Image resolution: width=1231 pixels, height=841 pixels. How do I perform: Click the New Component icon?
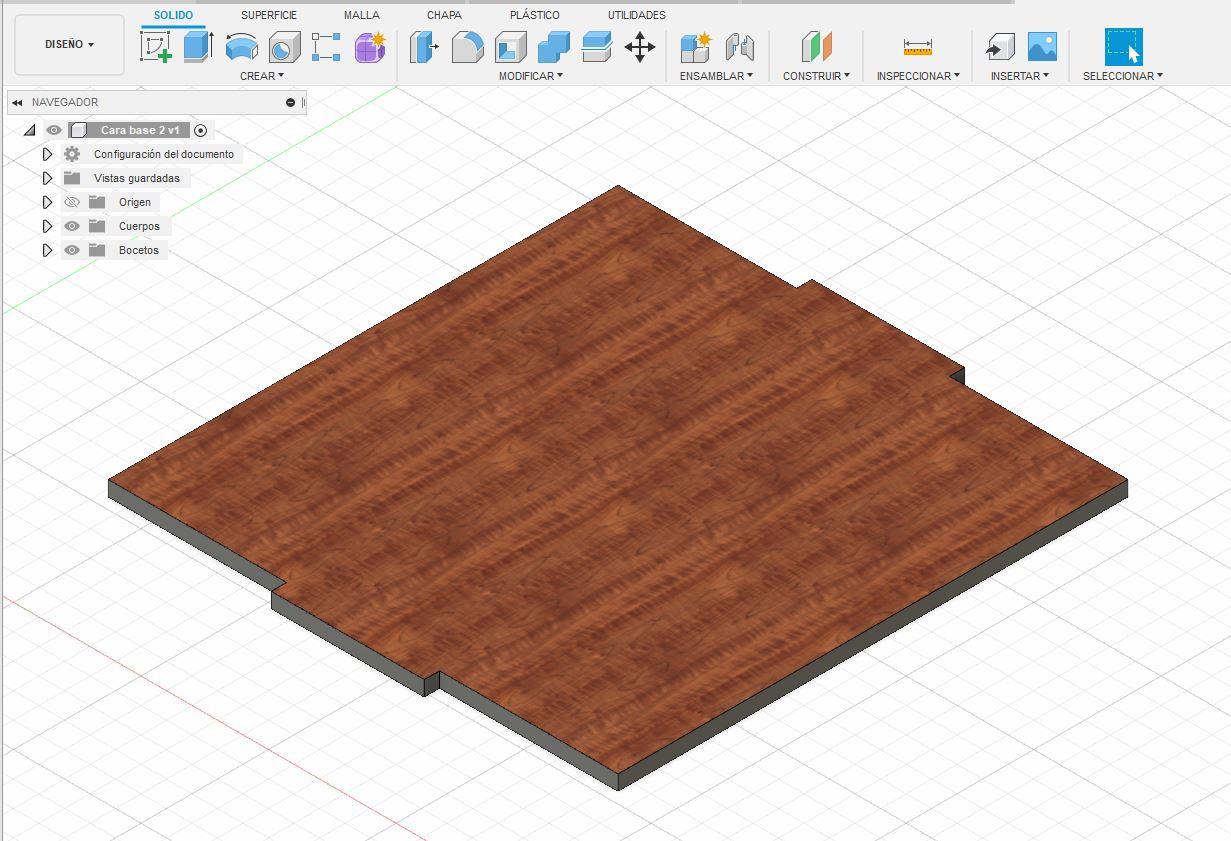click(x=695, y=47)
